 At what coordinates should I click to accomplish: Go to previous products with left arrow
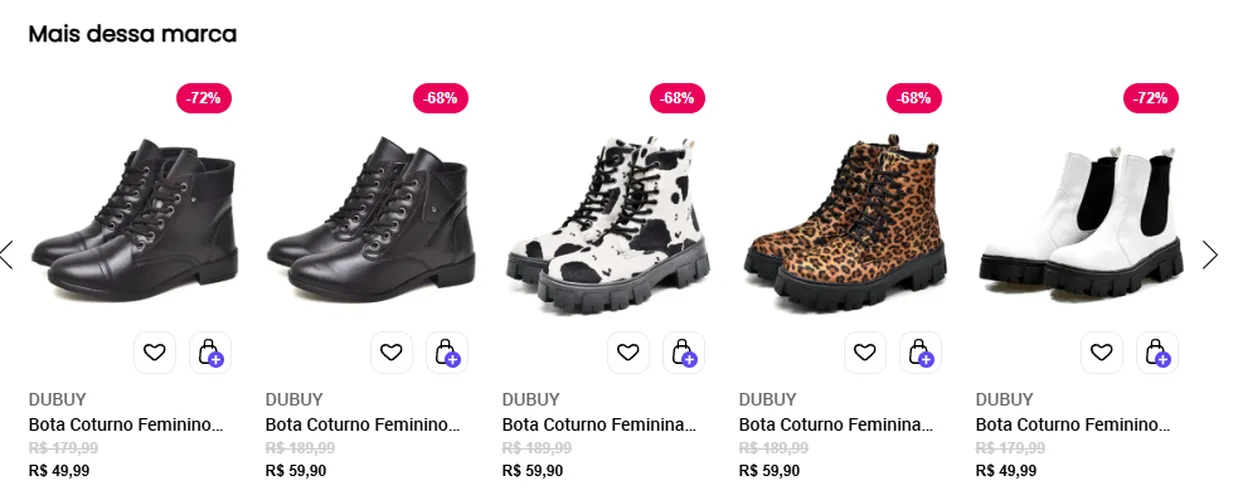pos(7,255)
